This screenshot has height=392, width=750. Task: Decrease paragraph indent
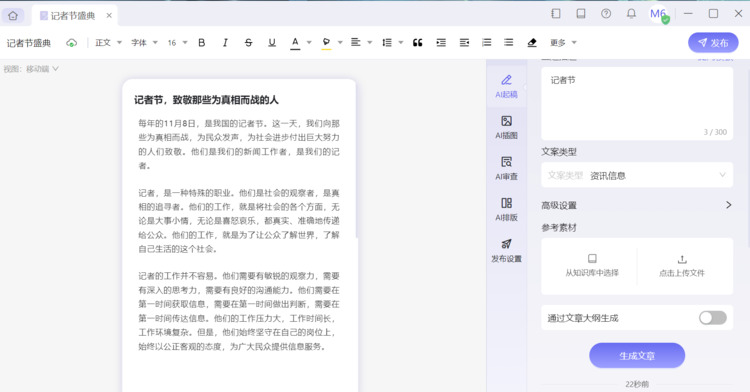[464, 43]
